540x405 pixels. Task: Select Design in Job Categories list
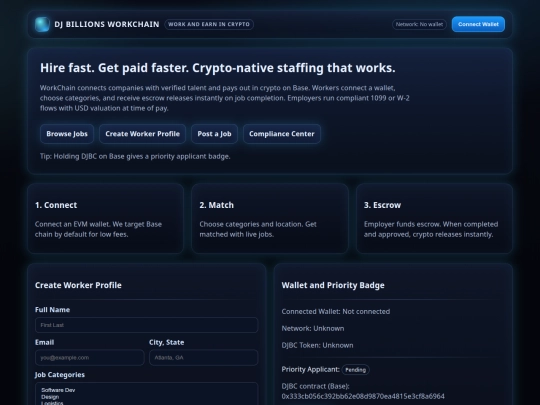(50, 397)
